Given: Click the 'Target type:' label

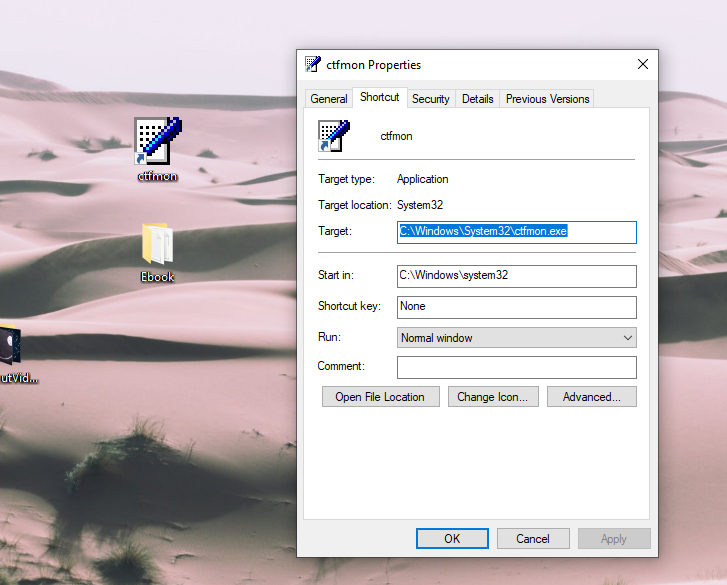Looking at the screenshot, I should click(x=346, y=179).
